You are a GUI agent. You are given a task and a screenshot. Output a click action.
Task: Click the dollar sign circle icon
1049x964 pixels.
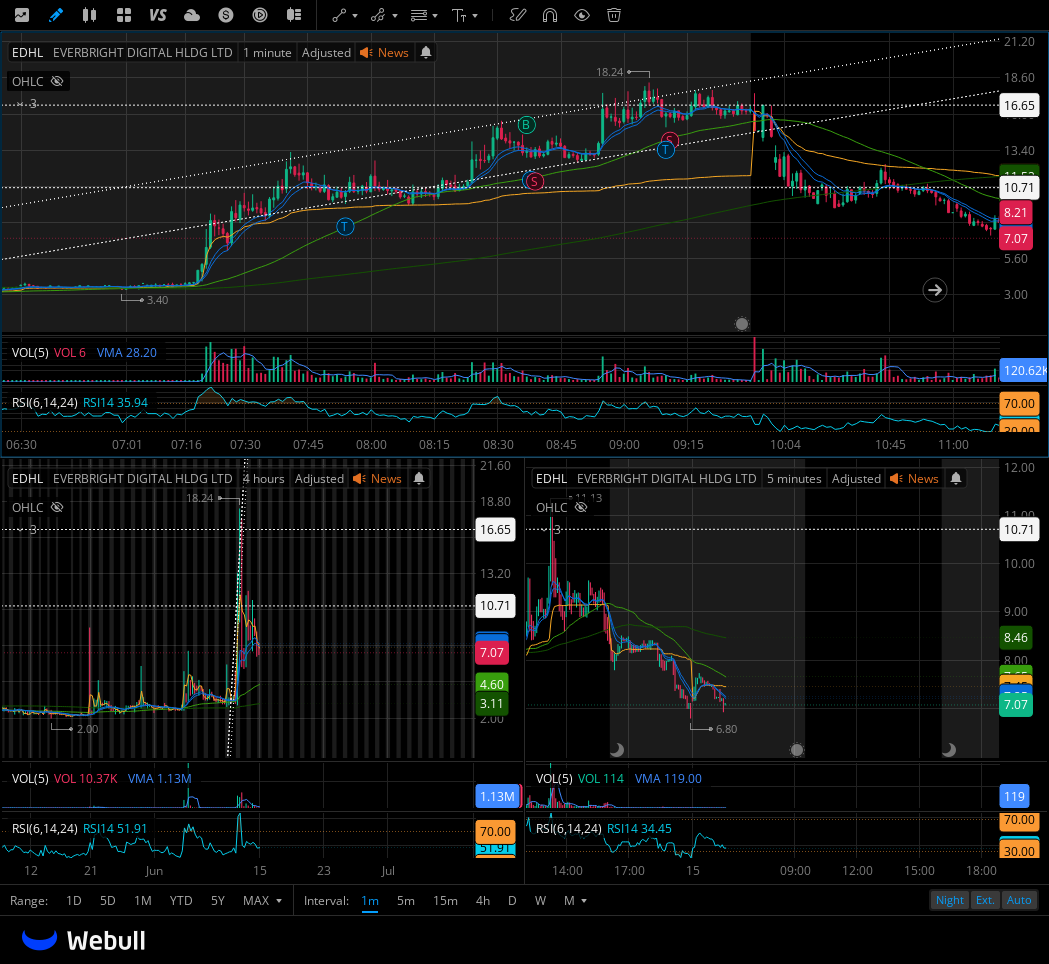(226, 15)
